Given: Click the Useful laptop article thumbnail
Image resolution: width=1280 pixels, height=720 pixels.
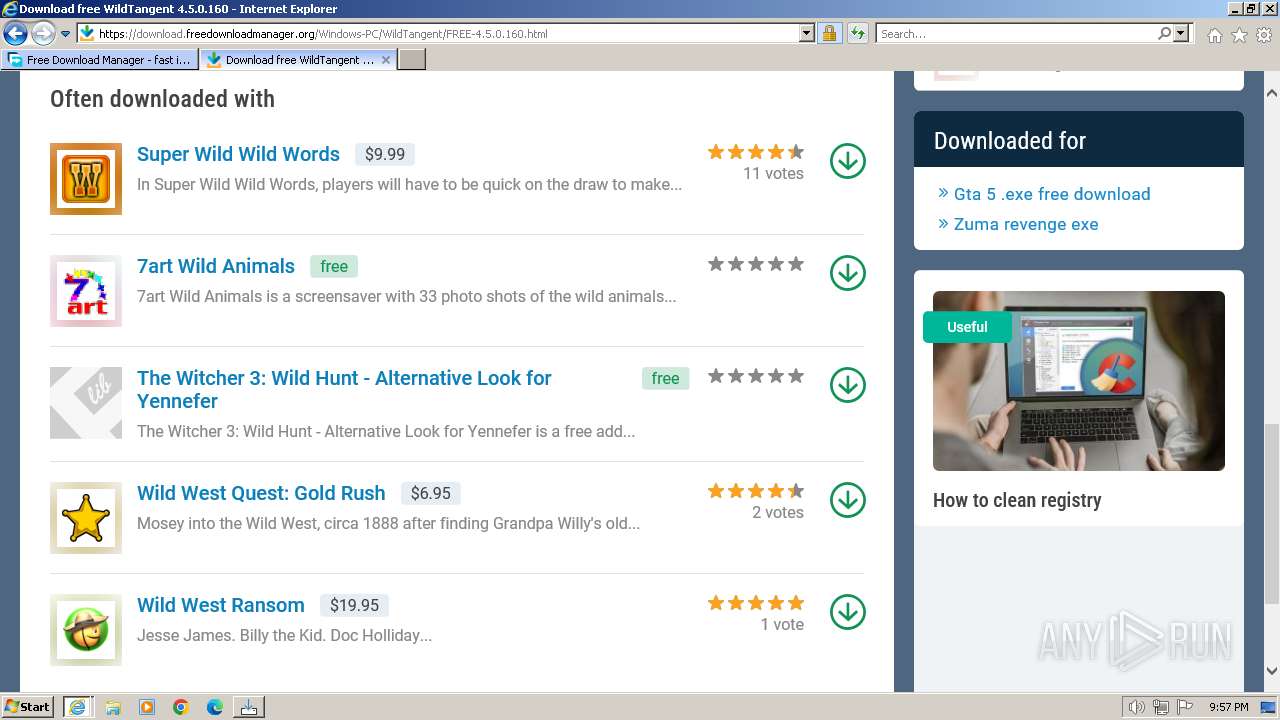Looking at the screenshot, I should click(x=1079, y=381).
